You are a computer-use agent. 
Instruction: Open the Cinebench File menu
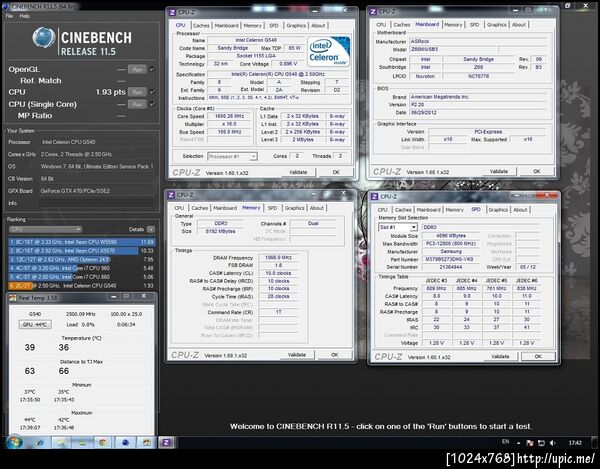pyautogui.click(x=9, y=16)
